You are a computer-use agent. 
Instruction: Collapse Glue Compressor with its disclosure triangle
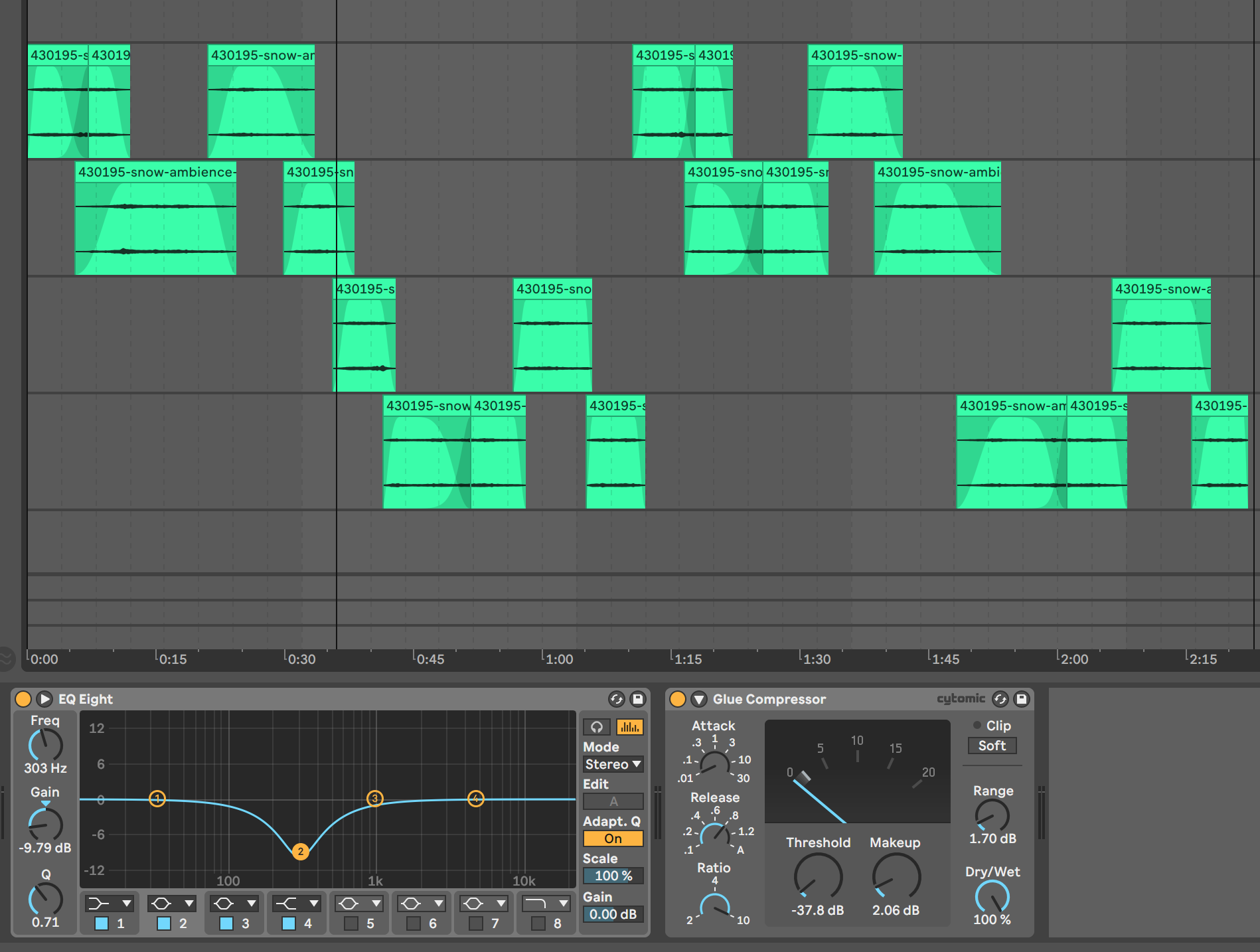[x=698, y=699]
